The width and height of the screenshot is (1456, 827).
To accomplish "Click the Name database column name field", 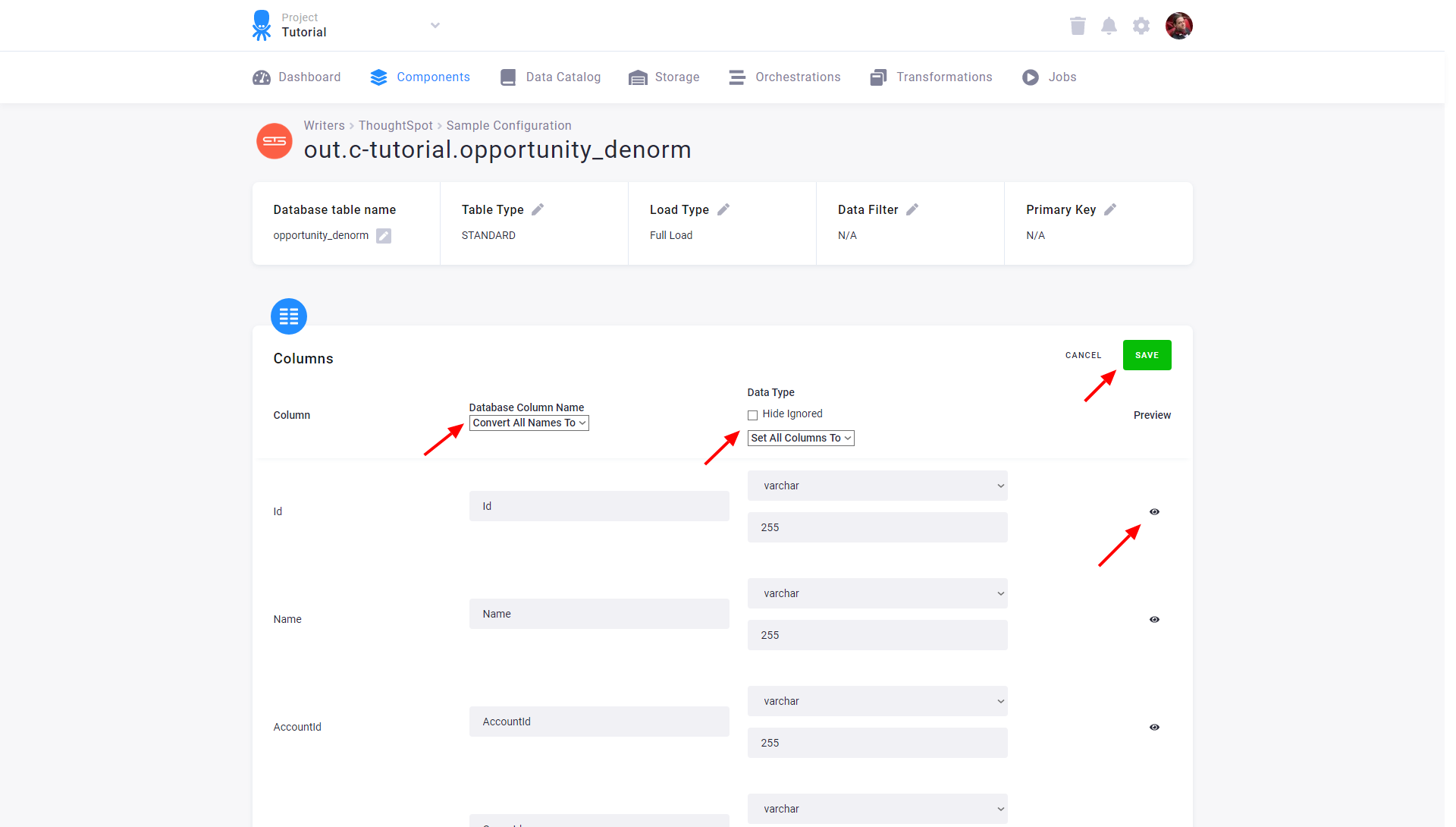I will tap(598, 614).
